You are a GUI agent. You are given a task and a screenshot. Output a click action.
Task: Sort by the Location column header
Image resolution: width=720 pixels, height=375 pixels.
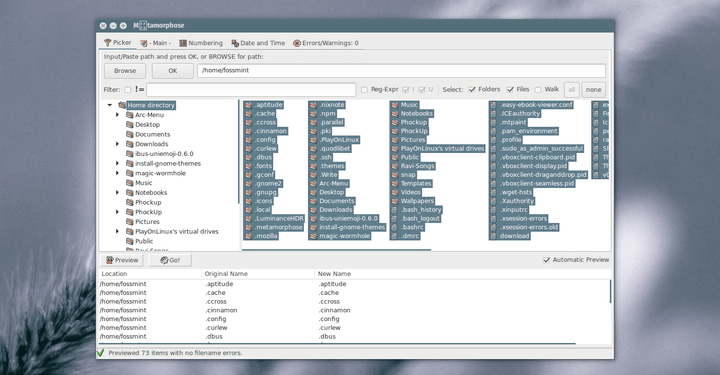[151, 274]
